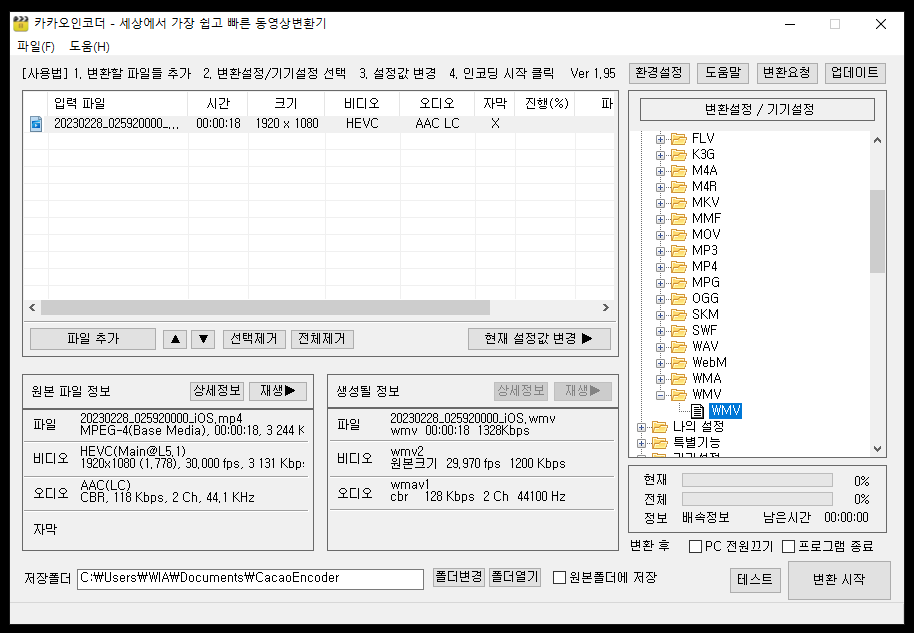The width and height of the screenshot is (914, 633).
Task: Click the MMF folder icon
Action: (x=678, y=219)
